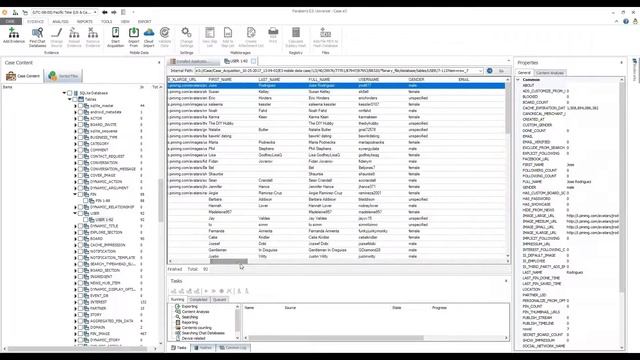Expand the COMMENT table node
The height and width of the screenshot is (360, 640).
click(x=76, y=150)
